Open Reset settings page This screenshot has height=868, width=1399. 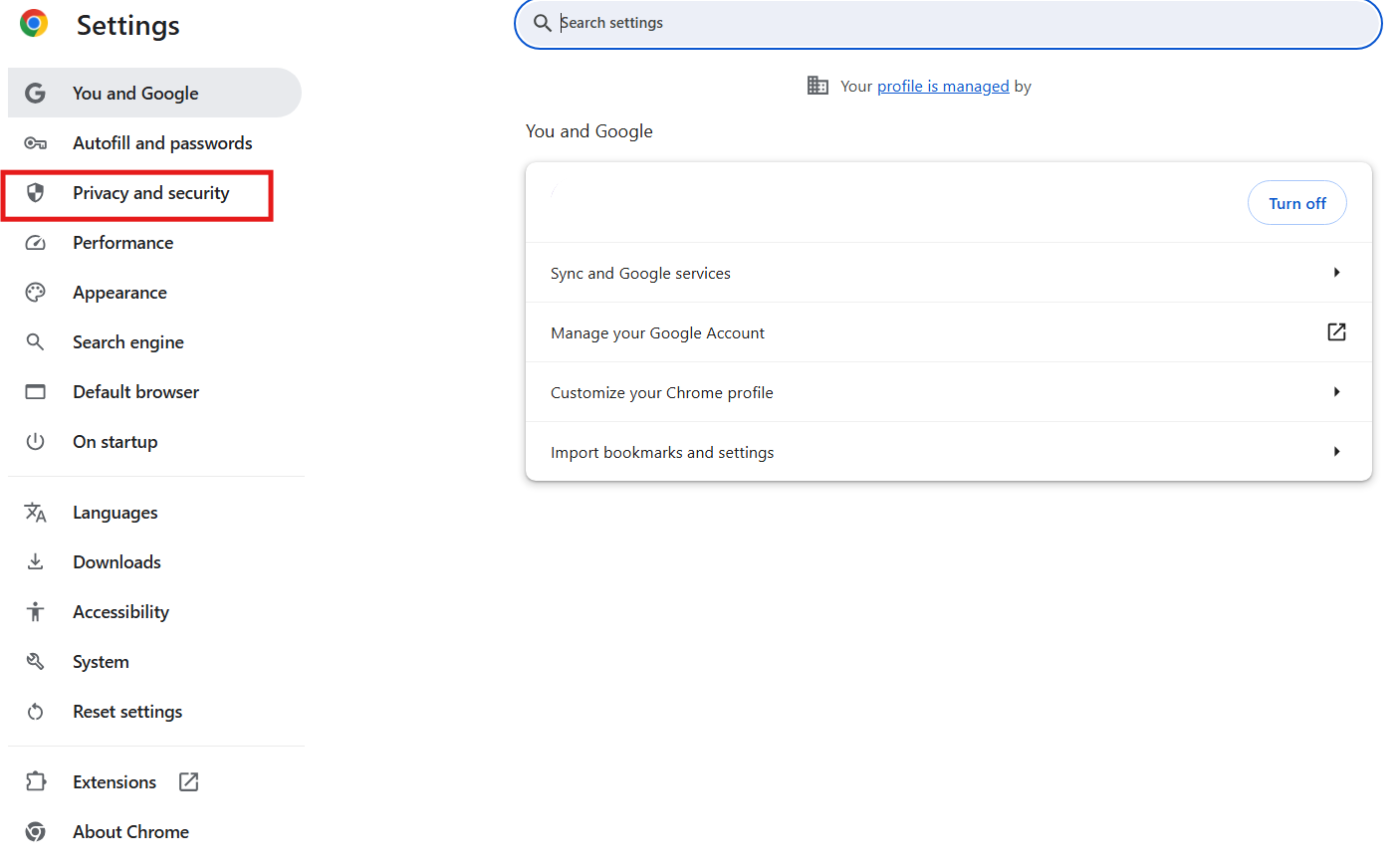tap(154, 712)
